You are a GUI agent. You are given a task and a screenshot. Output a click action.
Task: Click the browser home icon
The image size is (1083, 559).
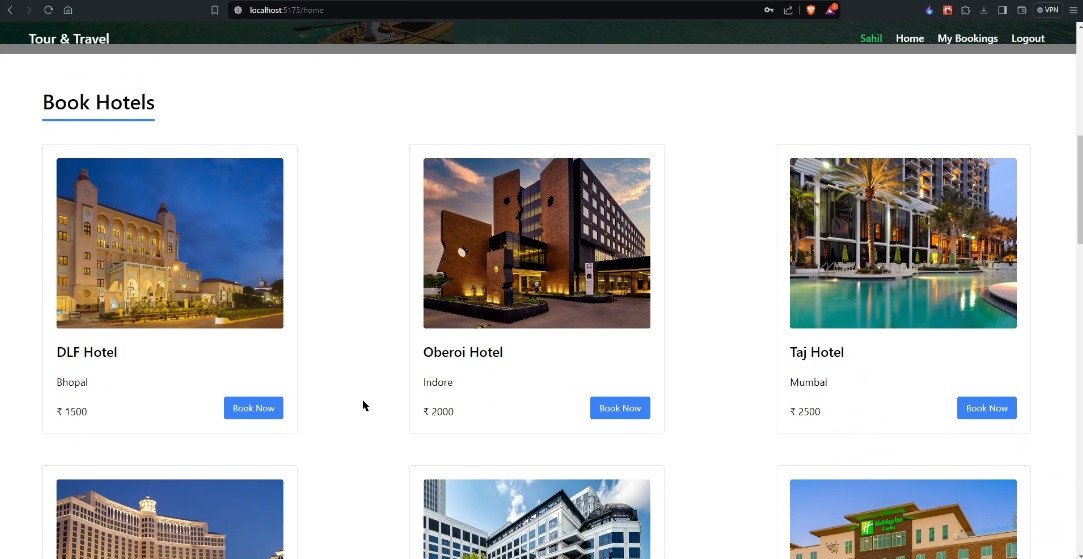coord(67,10)
